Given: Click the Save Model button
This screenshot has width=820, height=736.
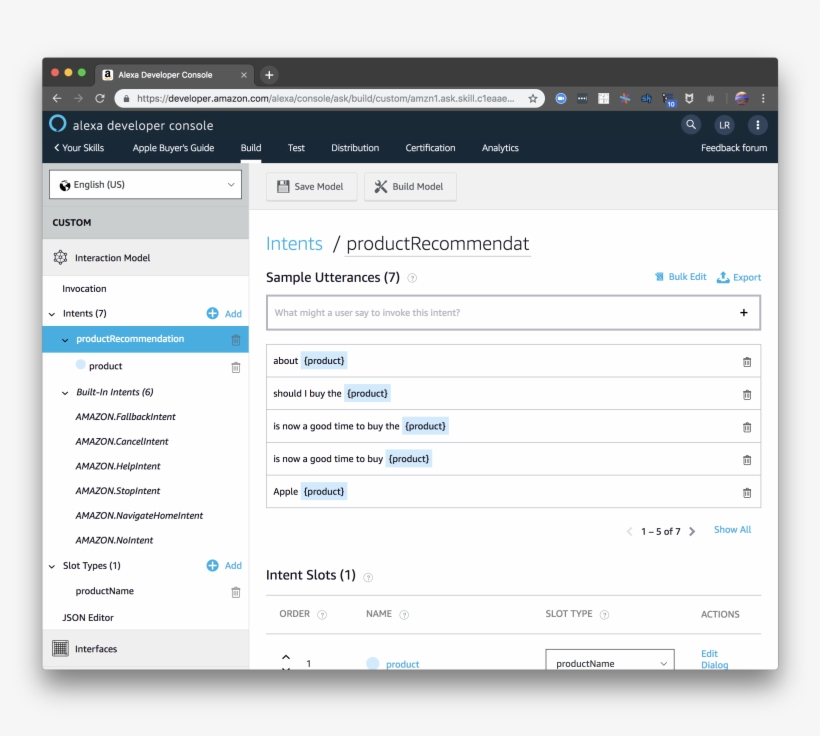Looking at the screenshot, I should click(x=310, y=187).
